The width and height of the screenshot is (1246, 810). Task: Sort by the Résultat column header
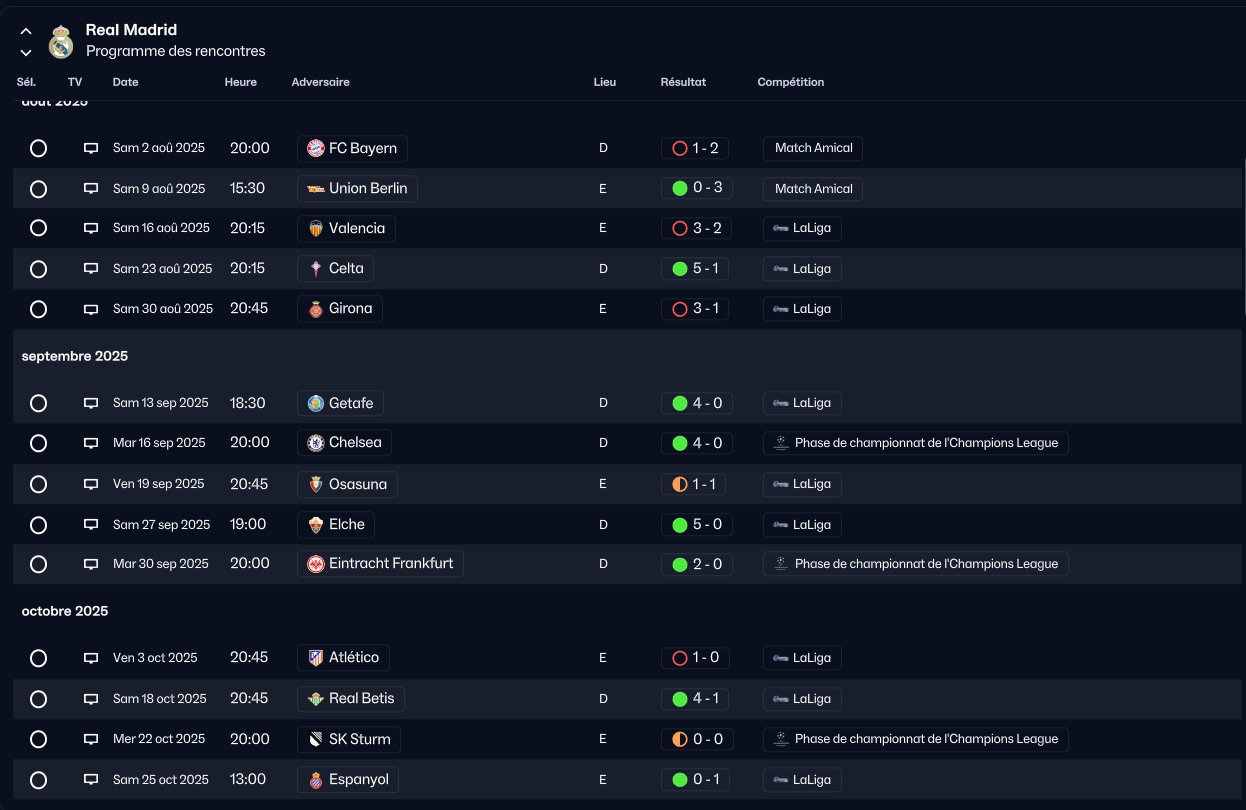(x=683, y=82)
